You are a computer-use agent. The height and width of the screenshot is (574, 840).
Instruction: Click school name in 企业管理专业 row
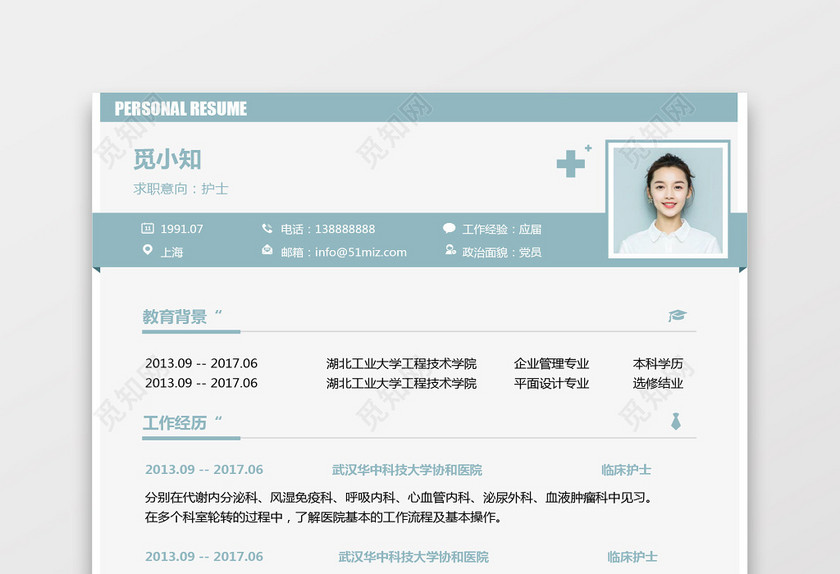401,363
